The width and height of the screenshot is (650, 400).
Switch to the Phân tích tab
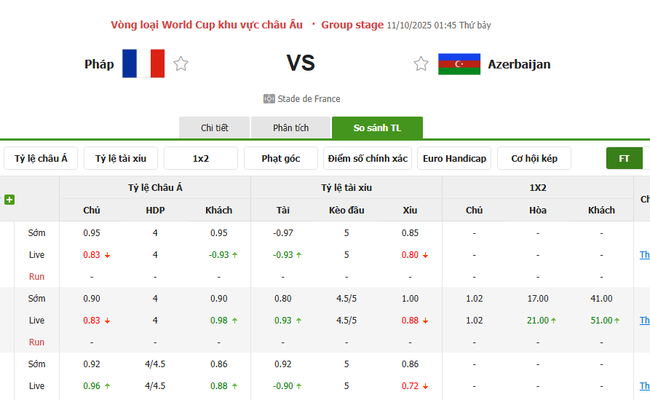click(291, 128)
